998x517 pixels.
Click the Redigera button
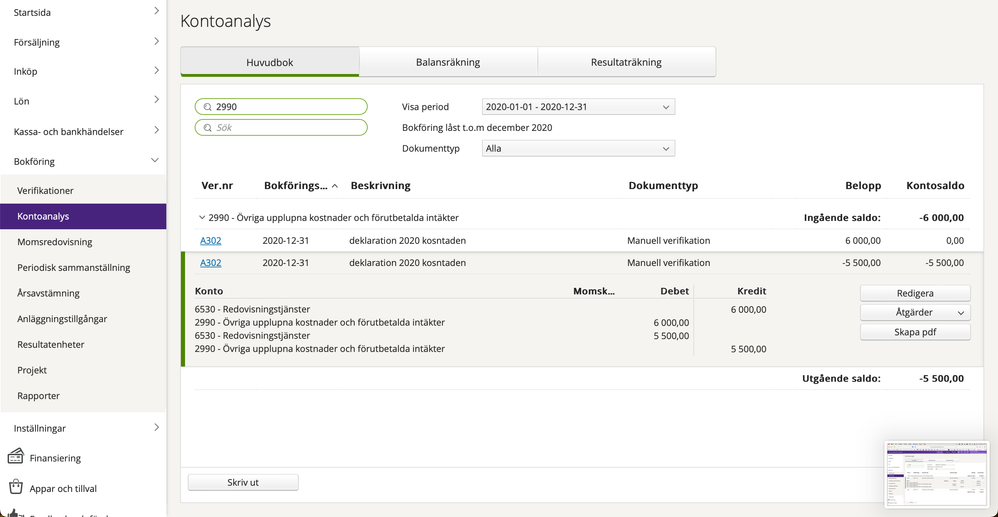click(915, 293)
